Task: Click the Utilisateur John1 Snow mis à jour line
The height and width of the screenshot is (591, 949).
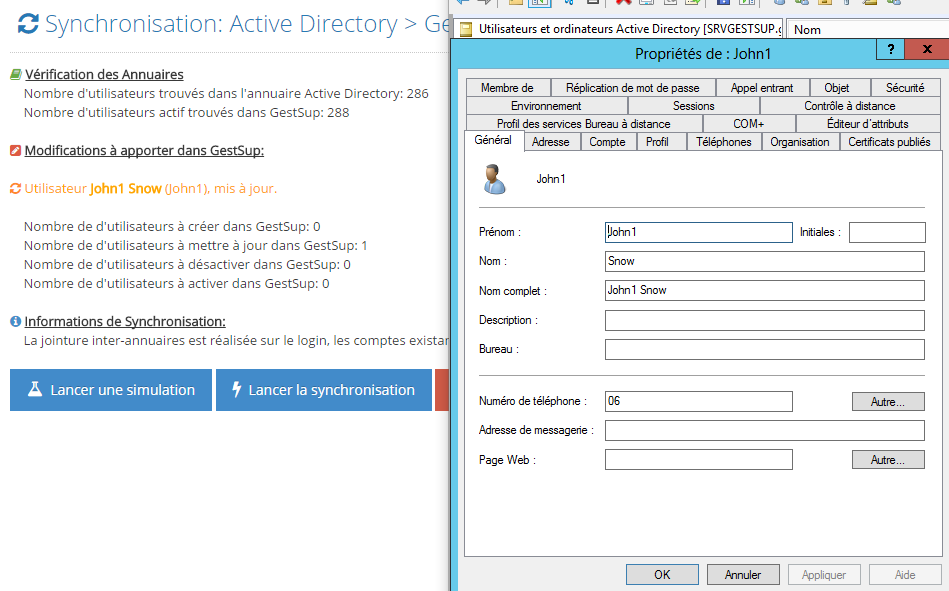Action: click(151, 189)
